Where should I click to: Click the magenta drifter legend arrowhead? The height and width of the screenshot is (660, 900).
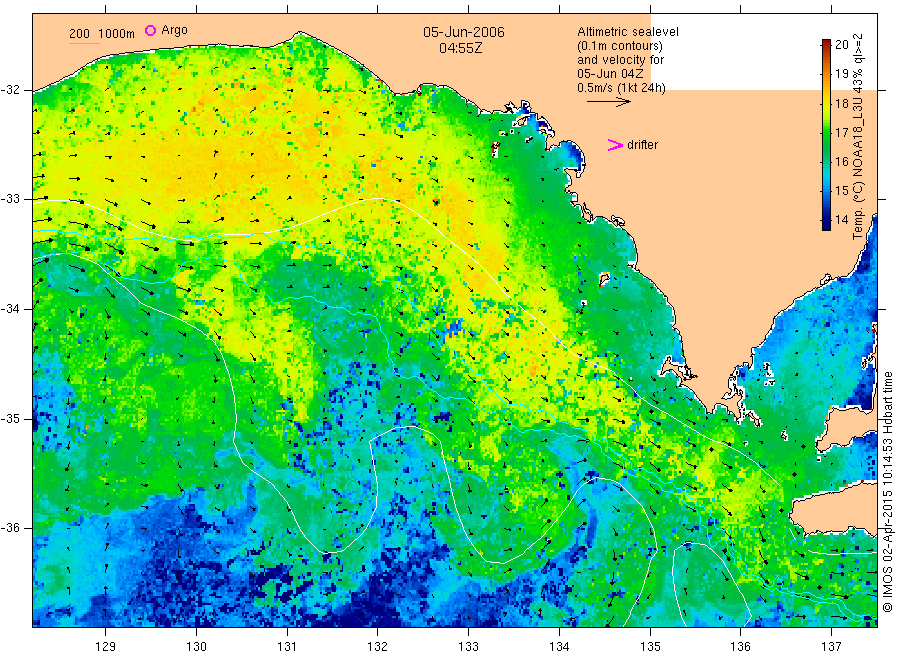[x=615, y=145]
